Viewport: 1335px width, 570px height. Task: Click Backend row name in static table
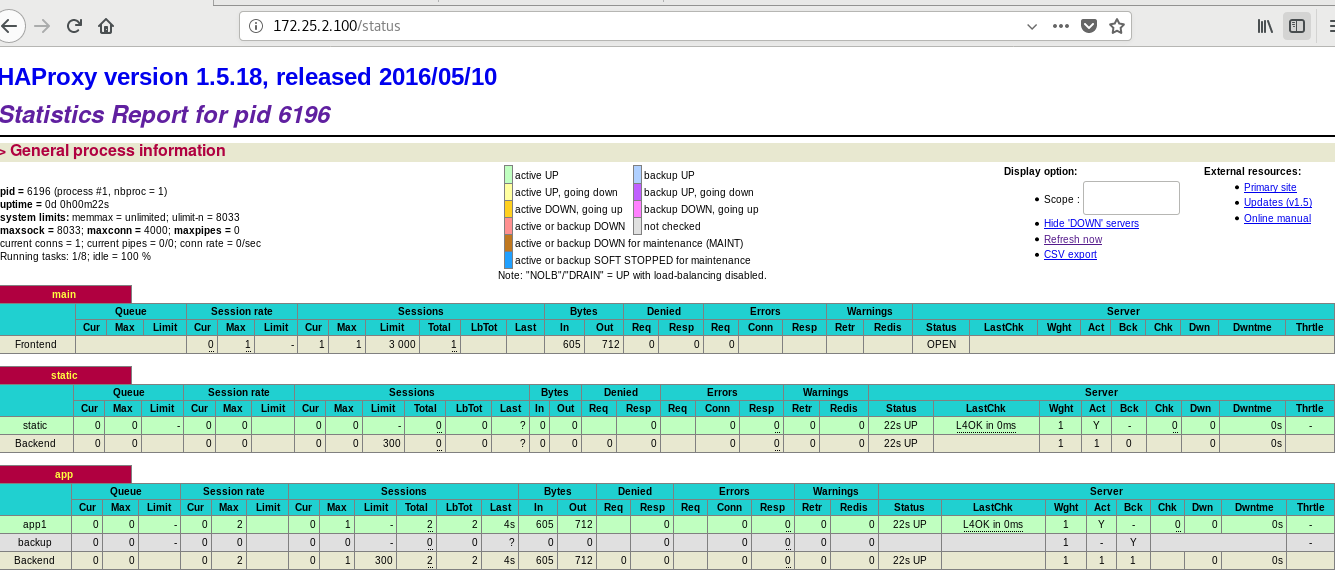tap(36, 443)
